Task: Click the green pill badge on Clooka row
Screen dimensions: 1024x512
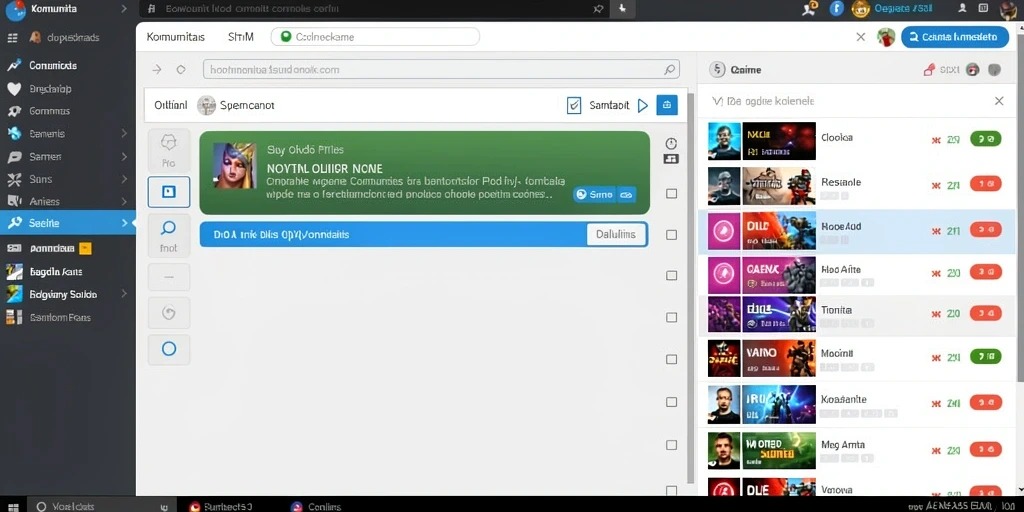Action: coord(985,139)
